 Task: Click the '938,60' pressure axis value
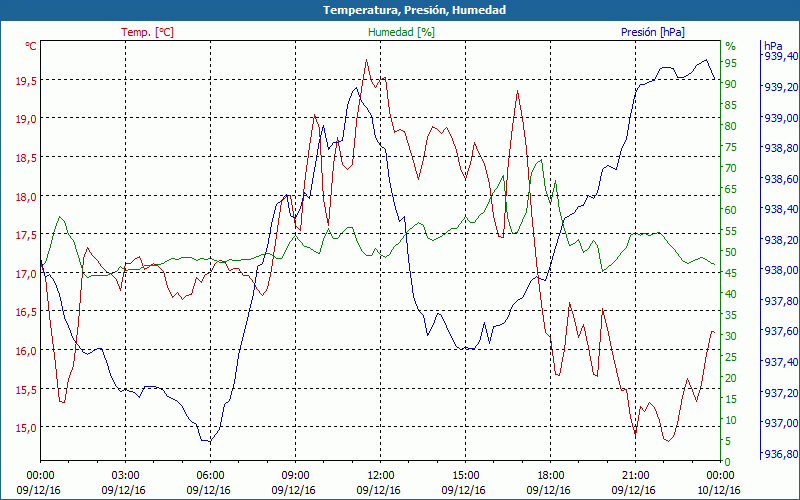(x=781, y=179)
